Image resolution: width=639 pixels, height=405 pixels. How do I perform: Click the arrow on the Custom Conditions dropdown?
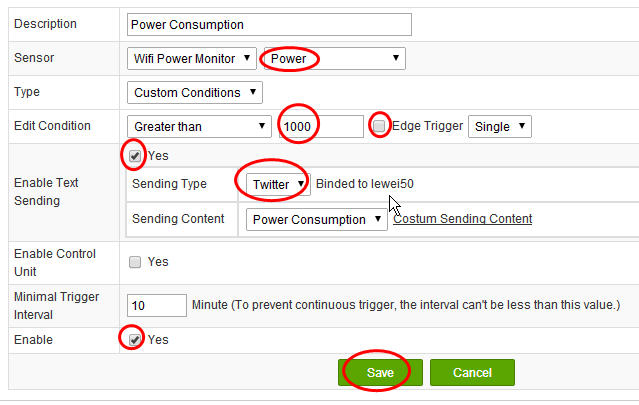tap(253, 92)
